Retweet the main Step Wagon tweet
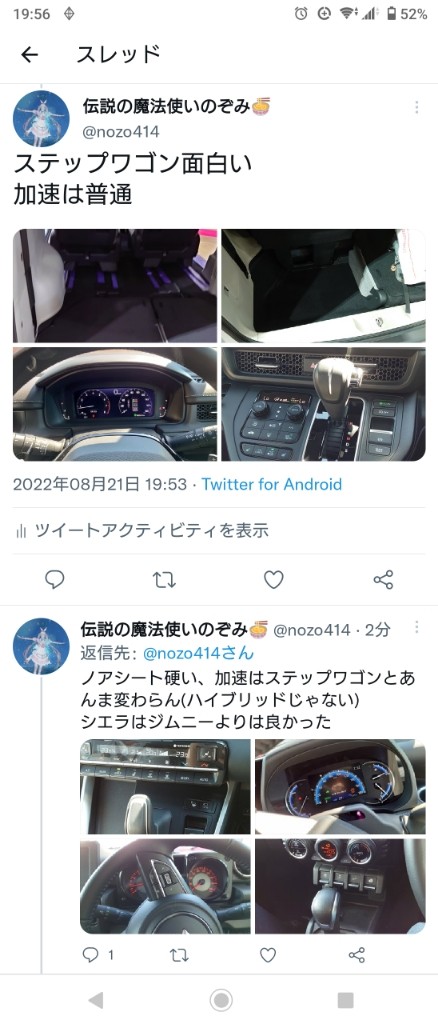 pyautogui.click(x=164, y=579)
